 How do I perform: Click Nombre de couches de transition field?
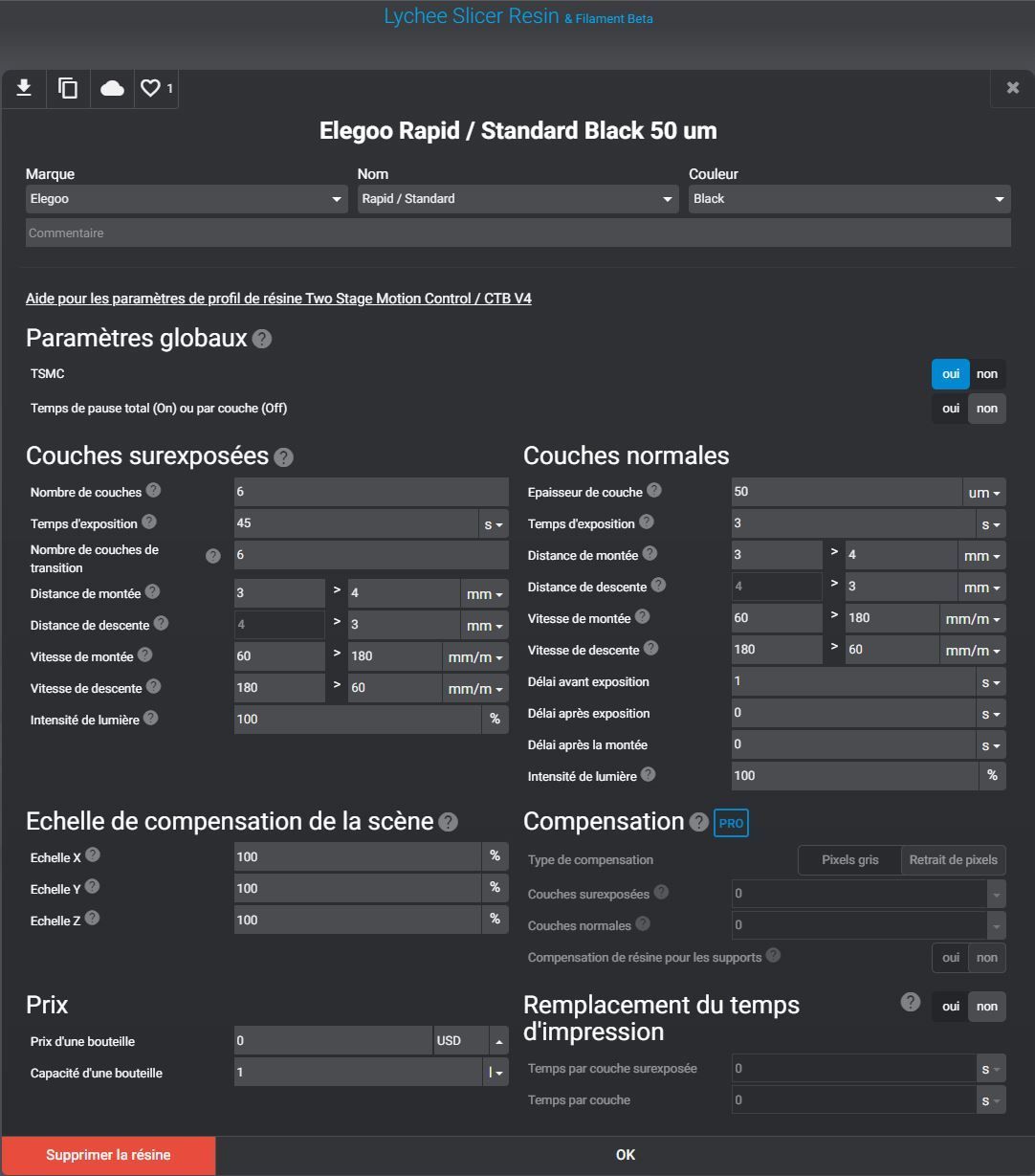371,556
